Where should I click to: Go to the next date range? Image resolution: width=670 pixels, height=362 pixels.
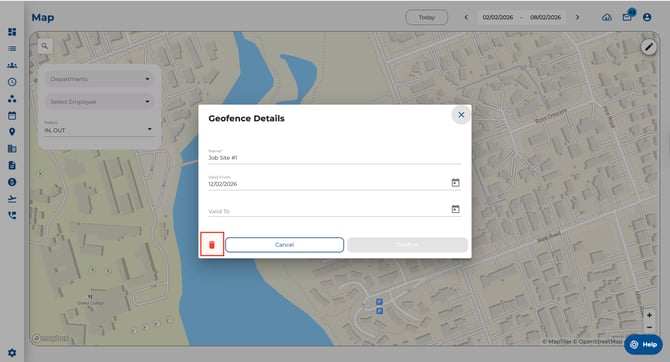[x=577, y=17]
